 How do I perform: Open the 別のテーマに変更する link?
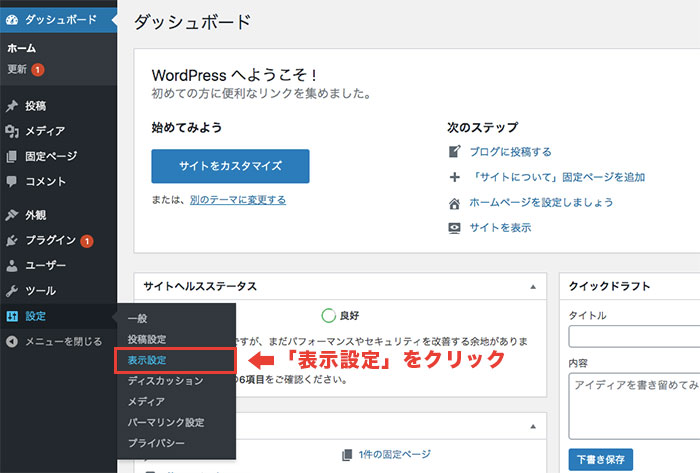[x=238, y=200]
